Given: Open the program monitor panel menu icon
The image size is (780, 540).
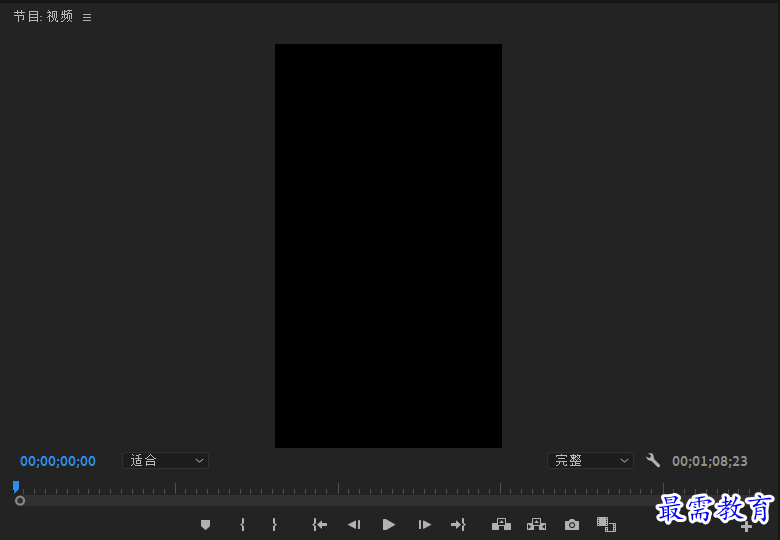Looking at the screenshot, I should tap(87, 17).
